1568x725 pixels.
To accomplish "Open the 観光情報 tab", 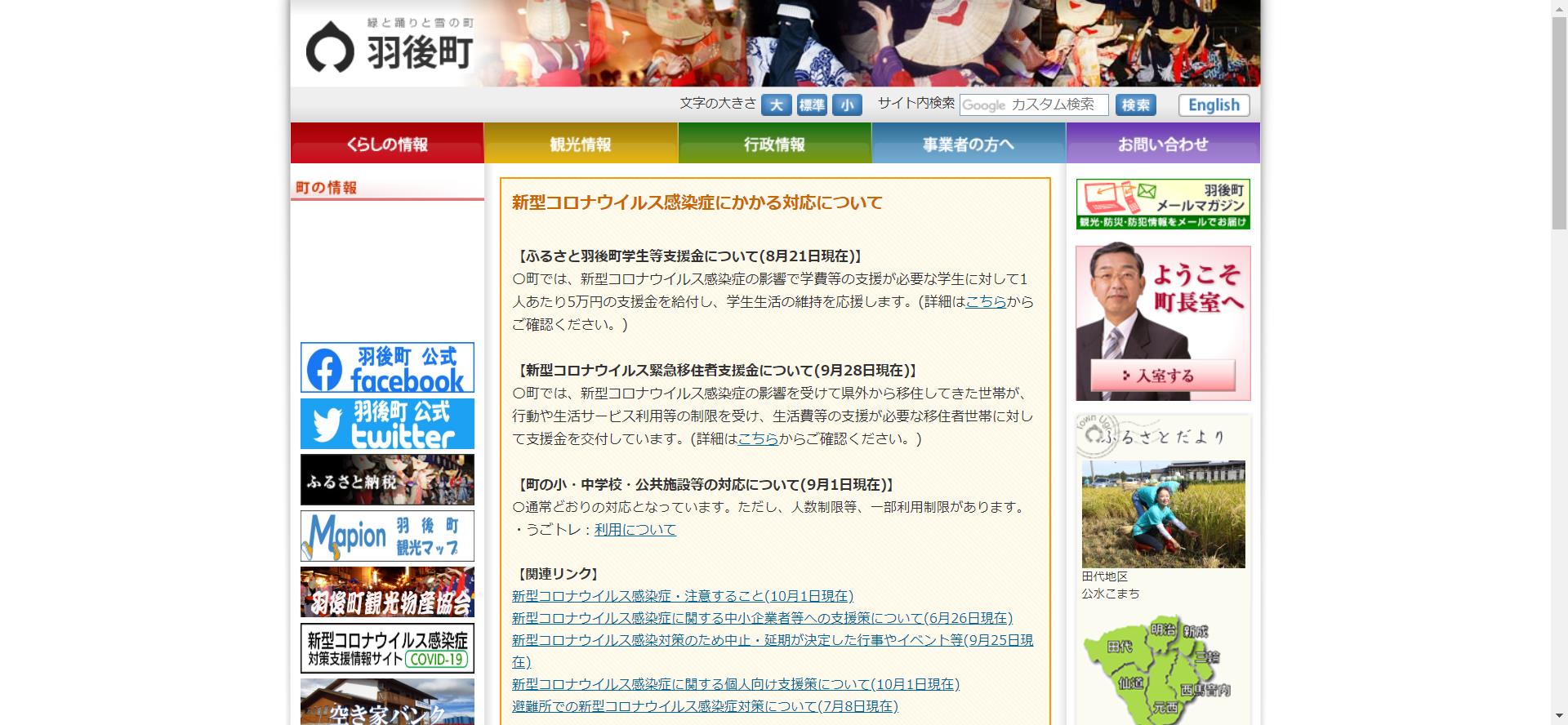I will click(581, 144).
